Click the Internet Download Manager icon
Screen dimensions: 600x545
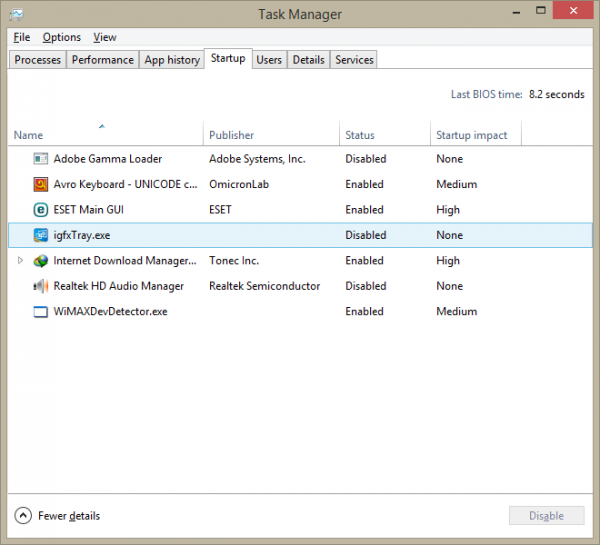tap(41, 261)
